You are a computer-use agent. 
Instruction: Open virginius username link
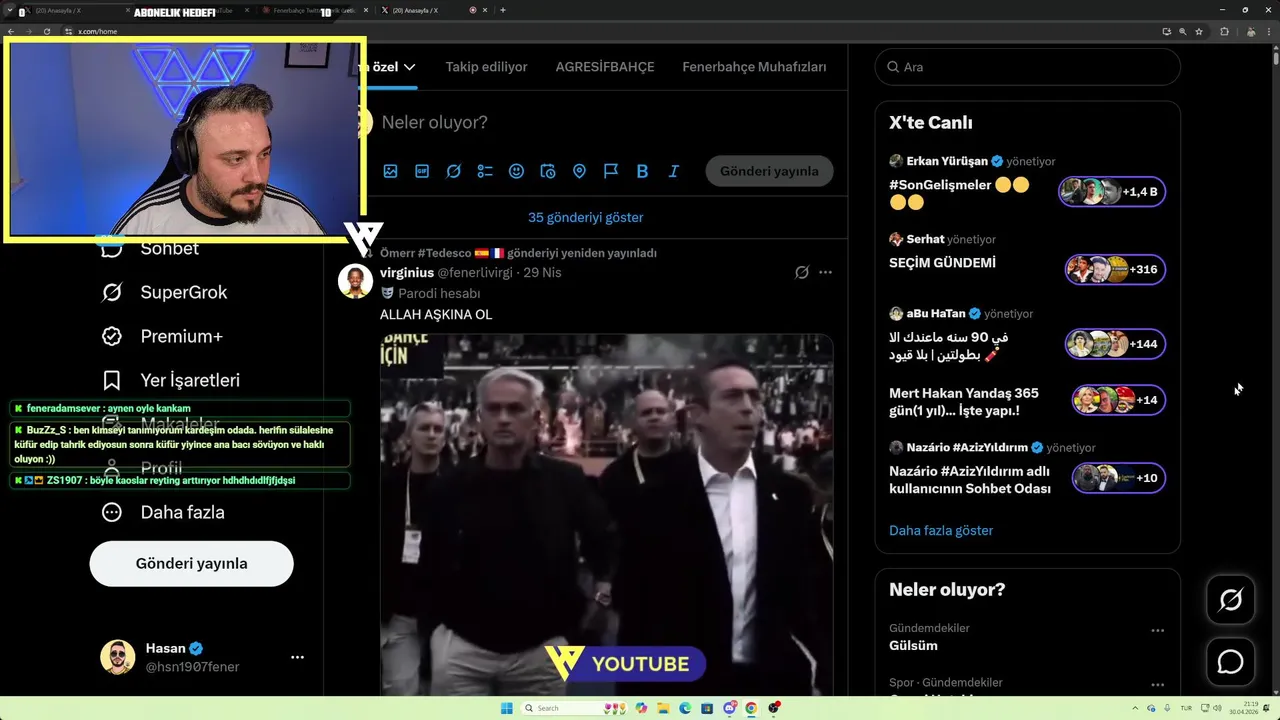click(x=407, y=272)
